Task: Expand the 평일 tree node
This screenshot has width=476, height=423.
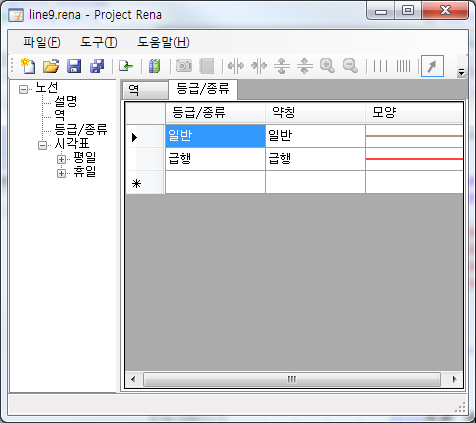Action: click(61, 159)
